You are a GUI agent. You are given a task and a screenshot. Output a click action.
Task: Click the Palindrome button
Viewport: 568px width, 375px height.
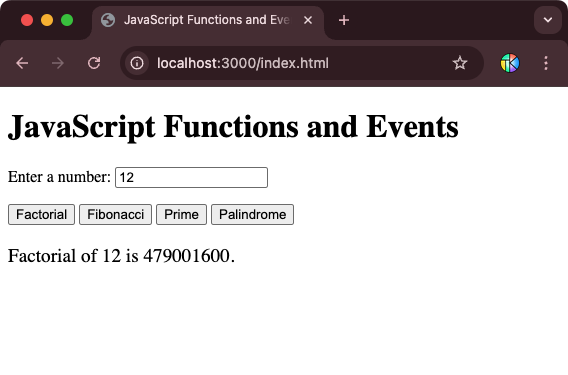point(252,214)
